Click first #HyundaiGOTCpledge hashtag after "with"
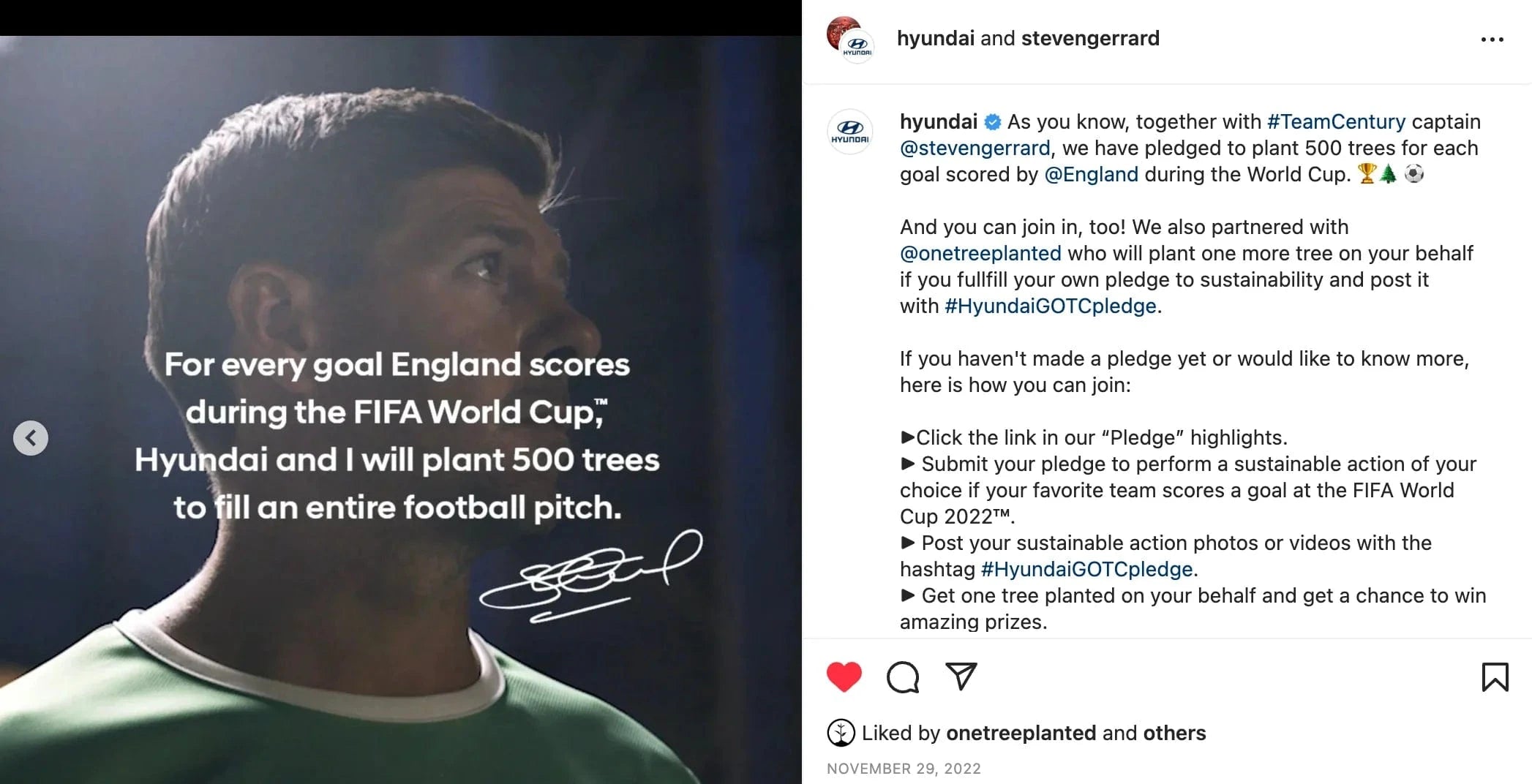This screenshot has height=784, width=1532. (1050, 306)
